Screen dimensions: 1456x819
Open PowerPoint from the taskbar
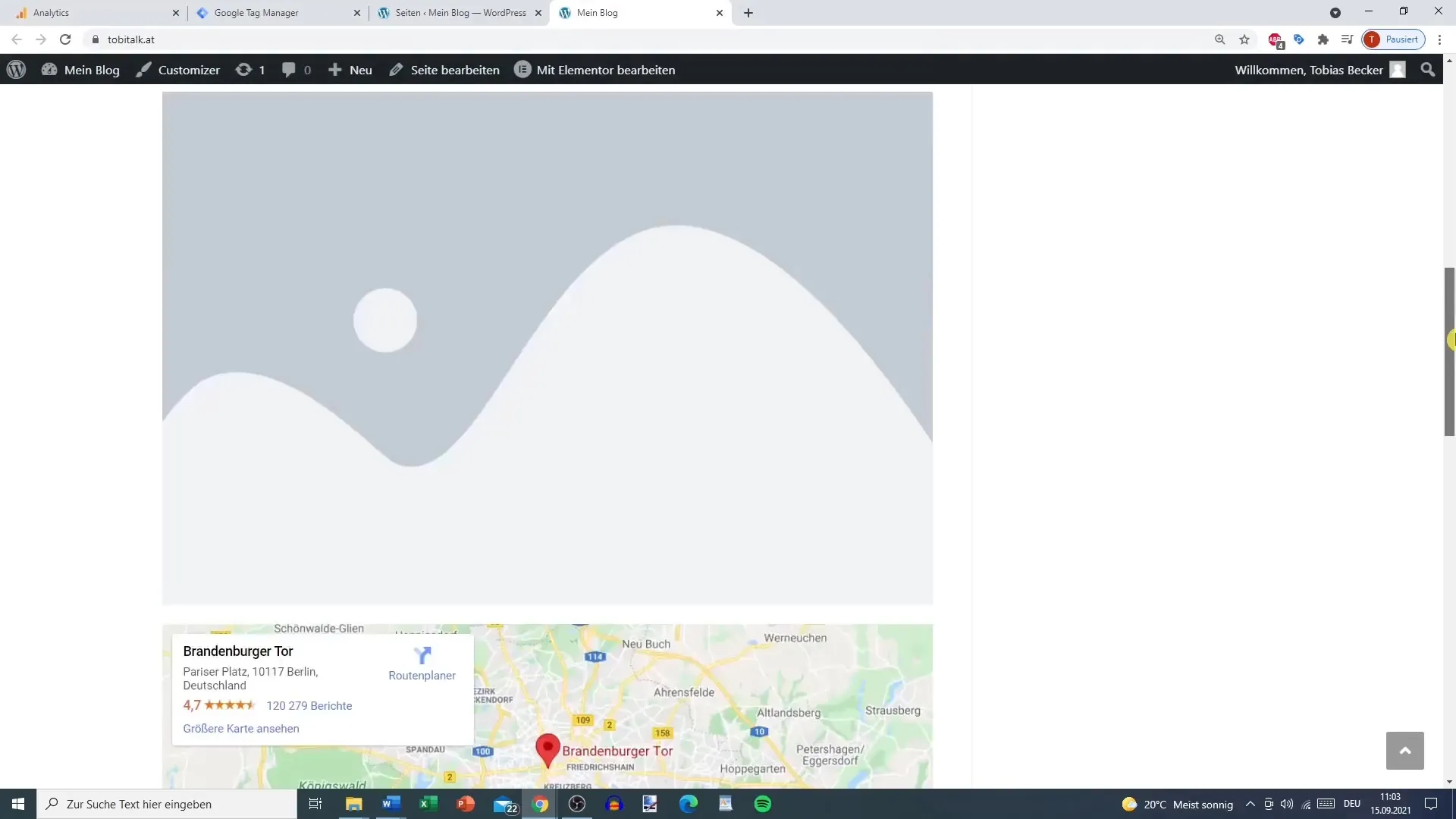tap(466, 804)
